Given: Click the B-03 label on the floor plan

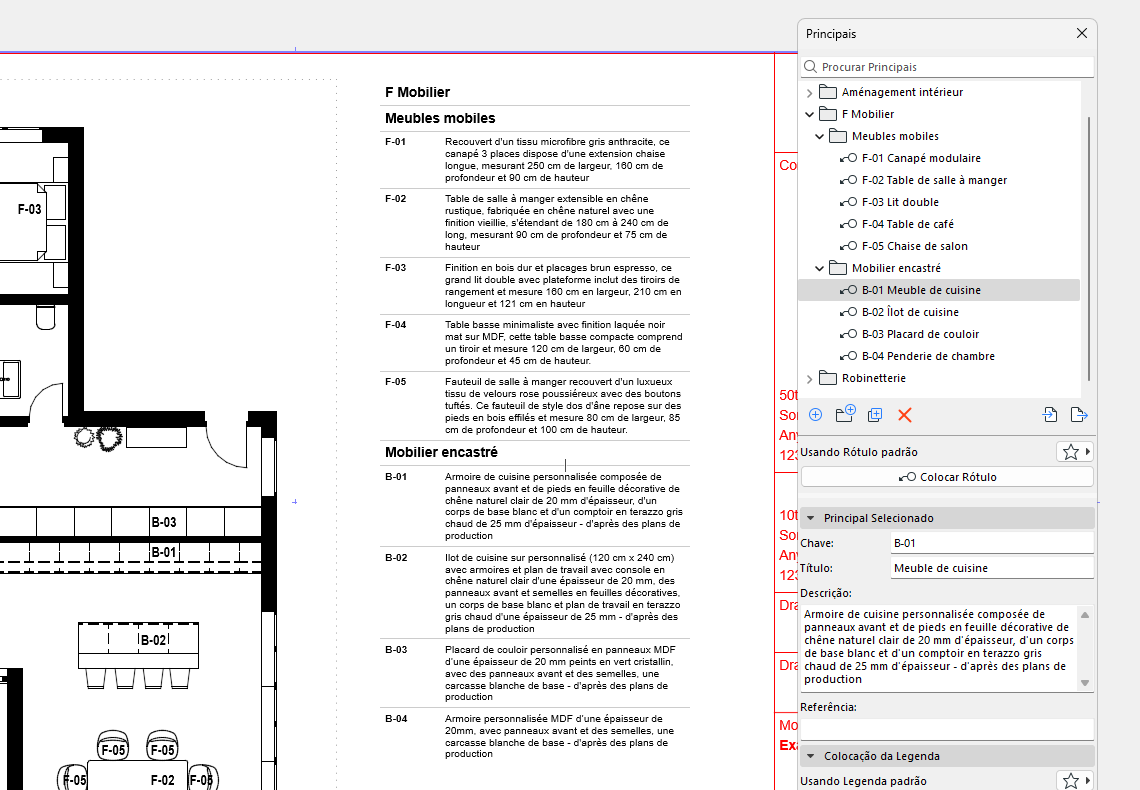Looking at the screenshot, I should (164, 523).
